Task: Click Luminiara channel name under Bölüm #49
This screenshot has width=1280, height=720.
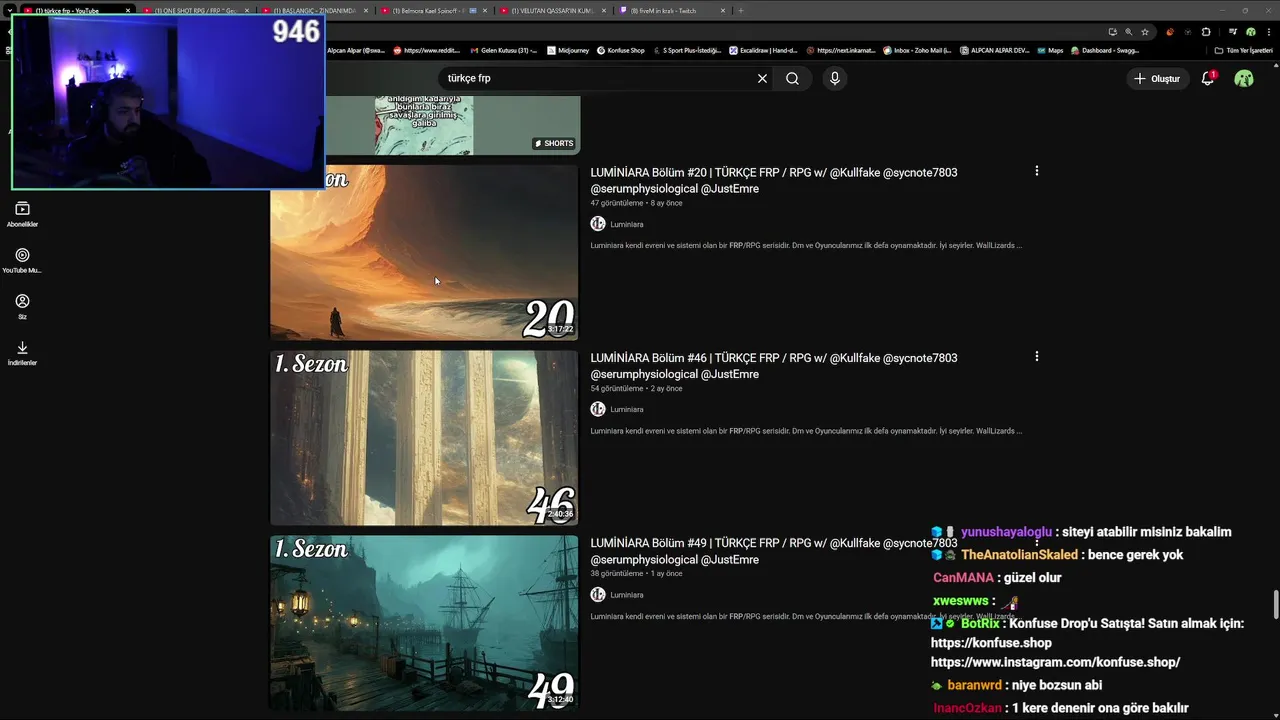Action: pyautogui.click(x=627, y=595)
